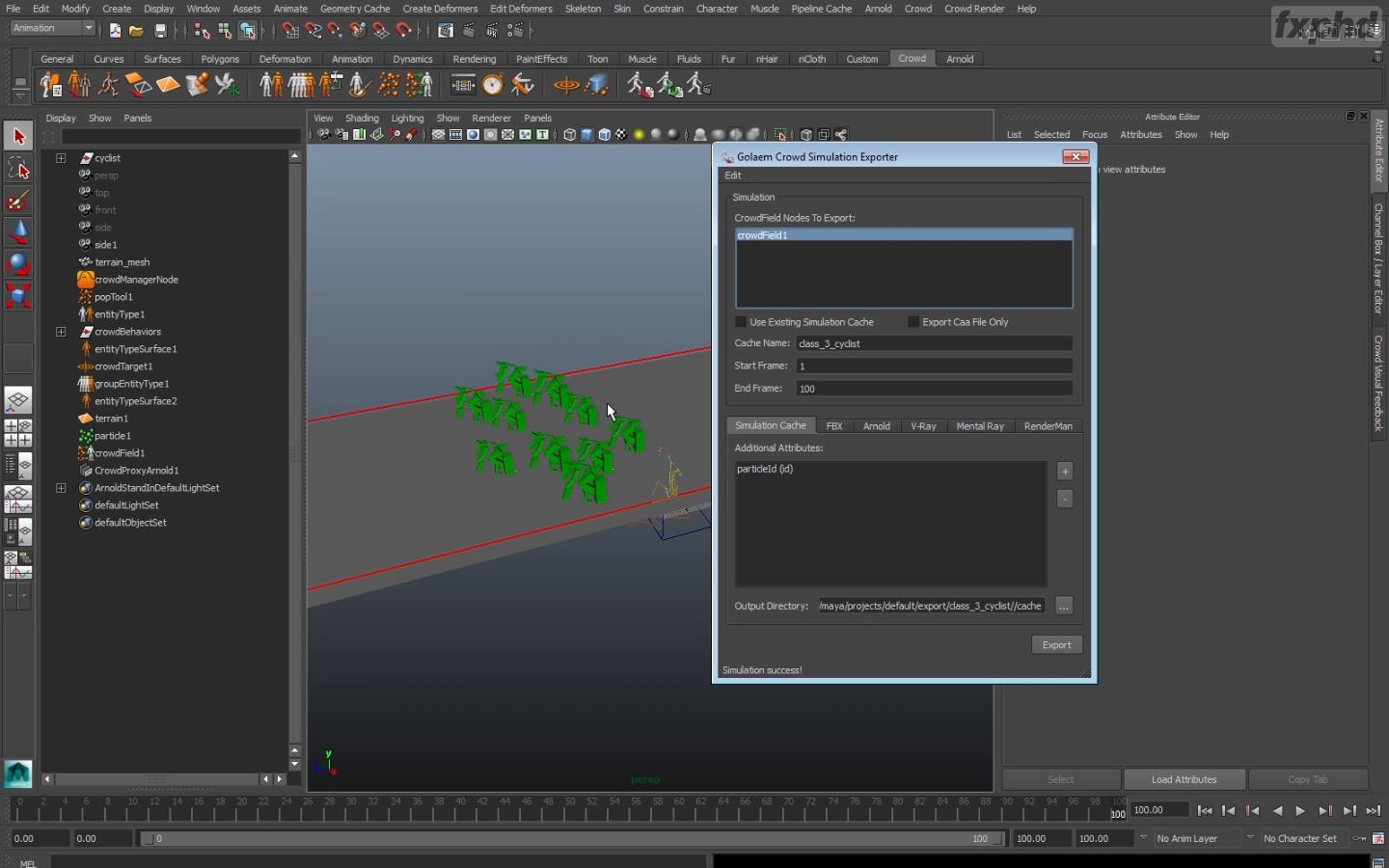The width and height of the screenshot is (1389, 868).
Task: Click the crowdManagerNode item in outliner
Action: tap(136, 280)
